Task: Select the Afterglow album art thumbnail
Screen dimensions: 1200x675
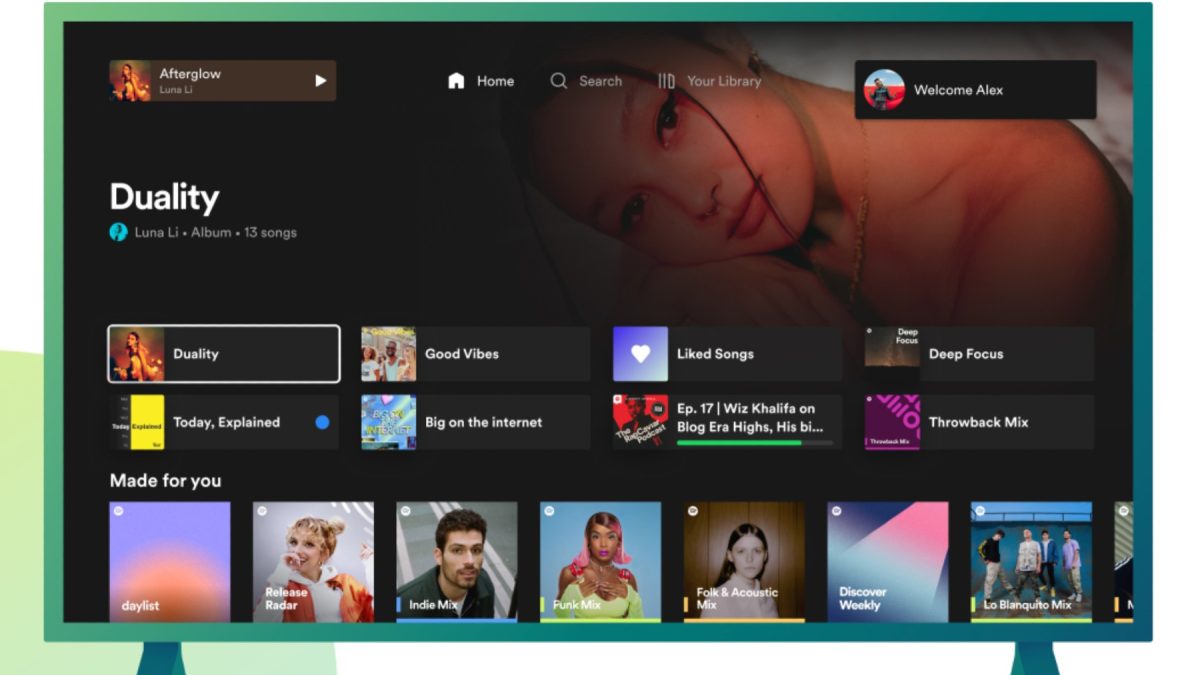Action: click(130, 81)
